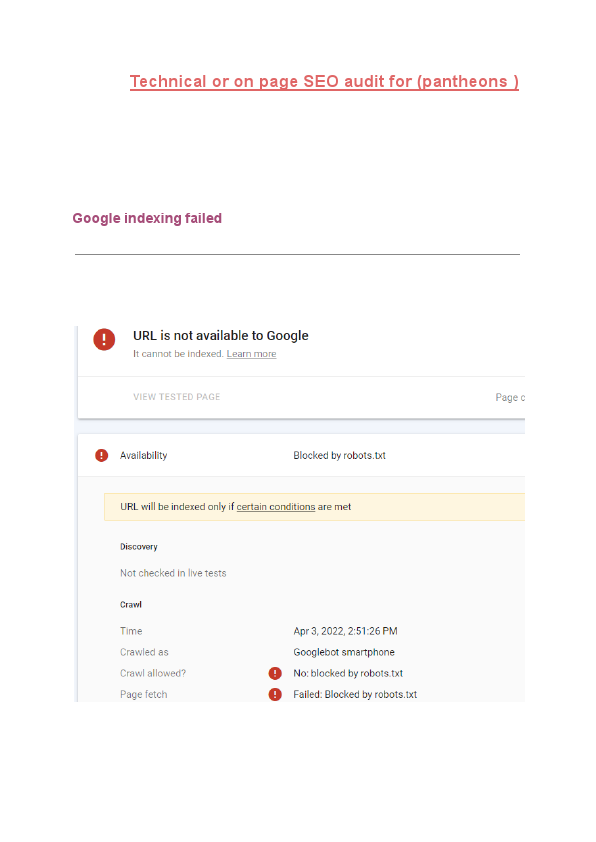The image size is (596, 842).
Task: Click the error icon next to the Availability row
Action: tap(101, 455)
